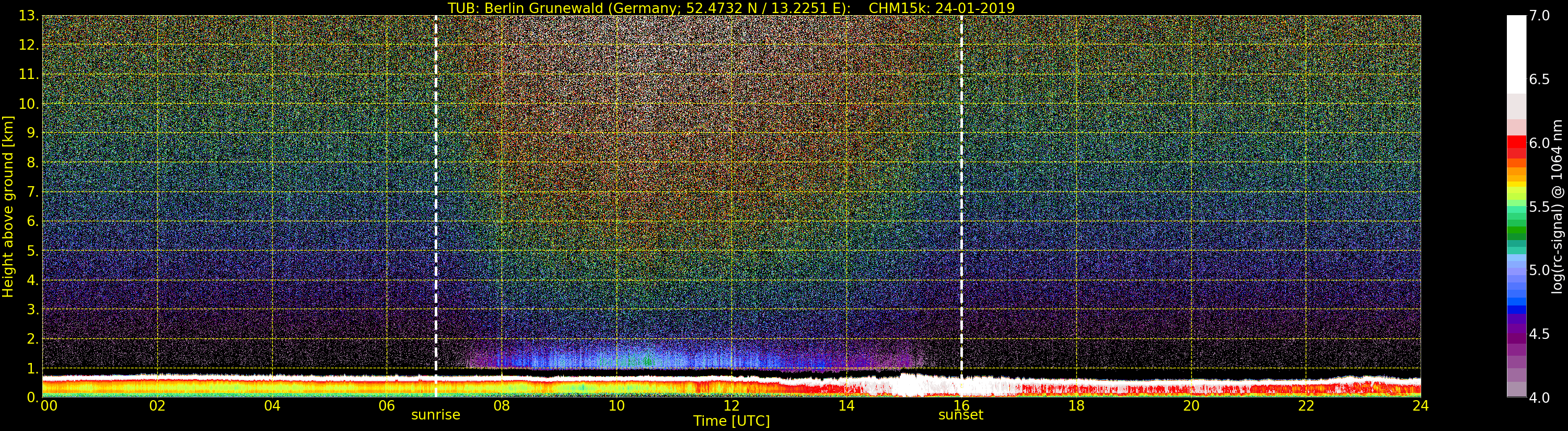Image resolution: width=1568 pixels, height=431 pixels.
Task: Click the height tick label '8.'
Action: [33, 163]
